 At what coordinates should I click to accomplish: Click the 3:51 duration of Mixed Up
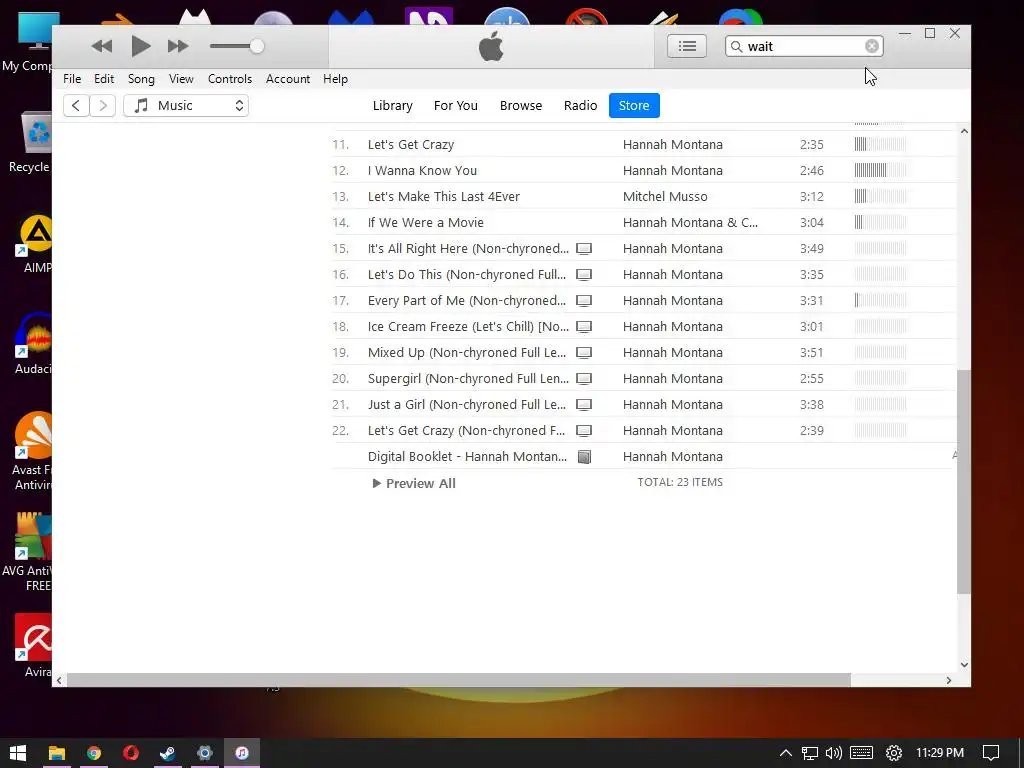(x=812, y=353)
